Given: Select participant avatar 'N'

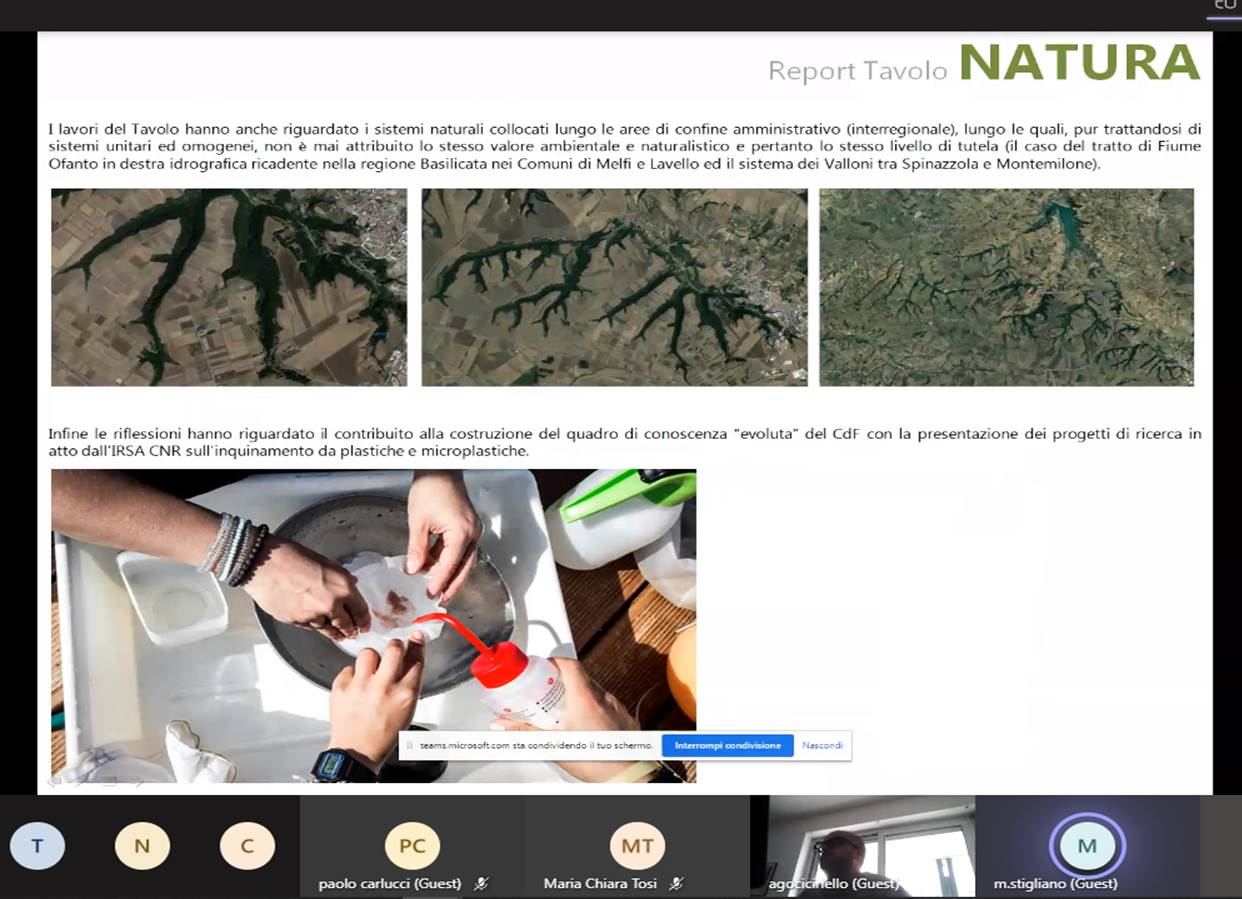Looking at the screenshot, I should click(142, 846).
